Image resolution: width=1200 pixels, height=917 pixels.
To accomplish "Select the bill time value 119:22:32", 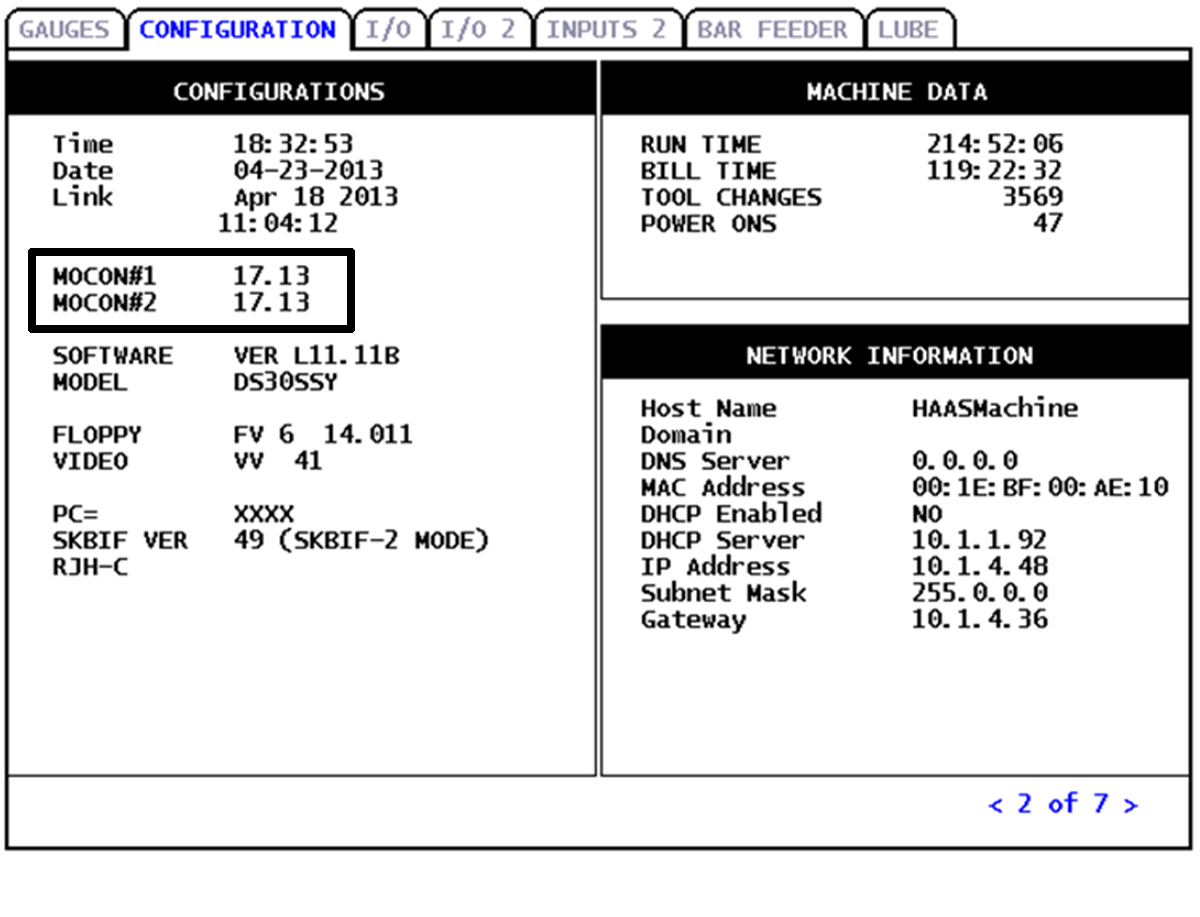I will pyautogui.click(x=995, y=171).
